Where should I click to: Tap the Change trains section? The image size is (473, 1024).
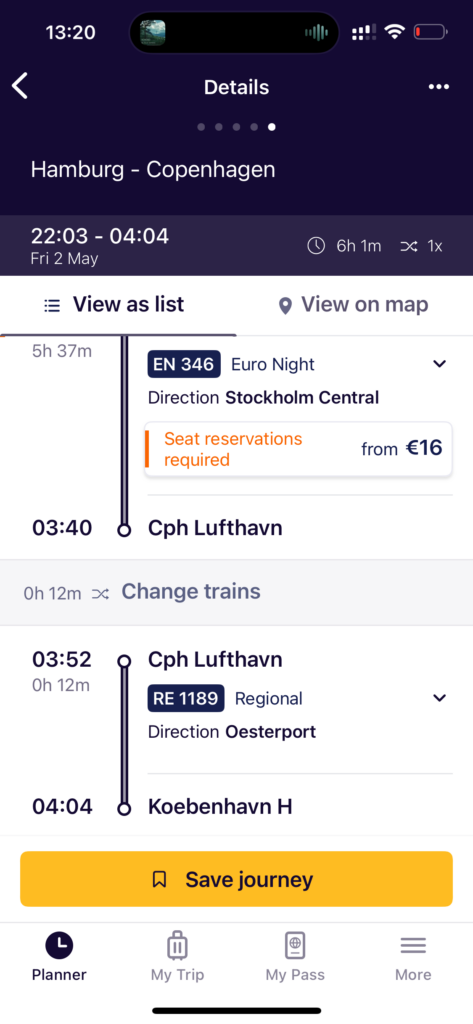click(x=236, y=592)
